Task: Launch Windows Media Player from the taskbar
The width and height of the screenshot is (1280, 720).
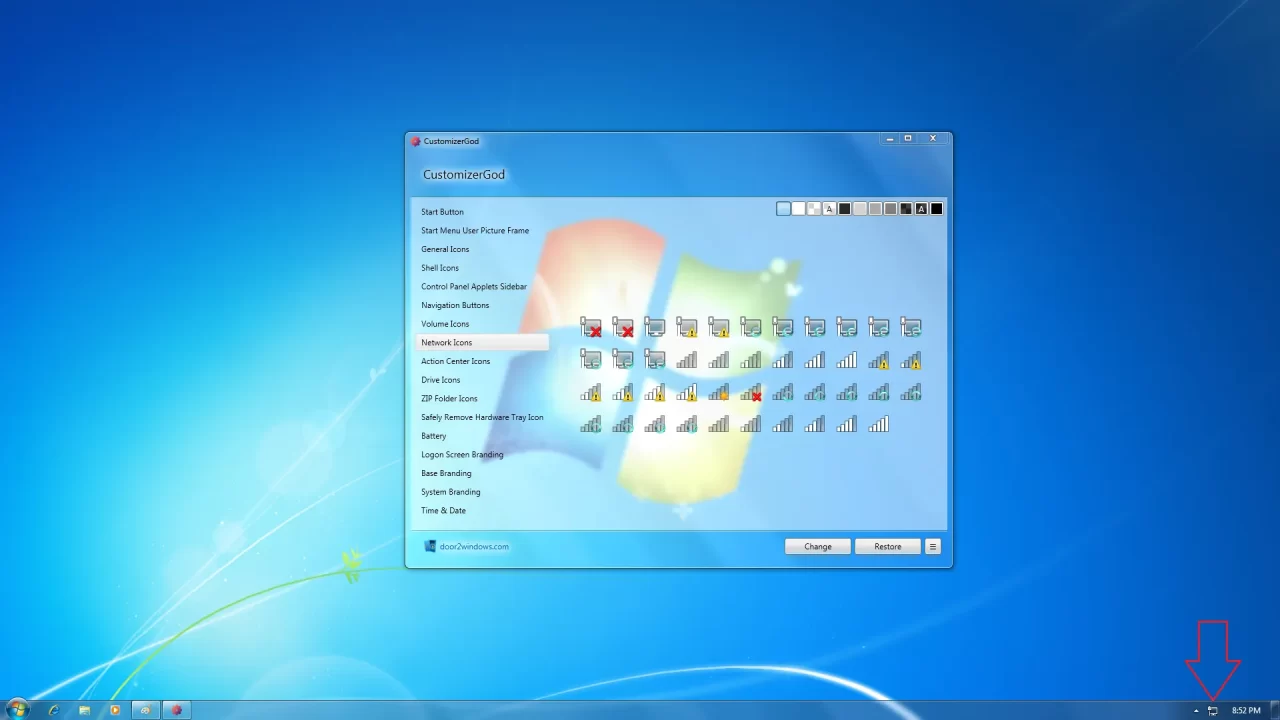Action: 115,709
